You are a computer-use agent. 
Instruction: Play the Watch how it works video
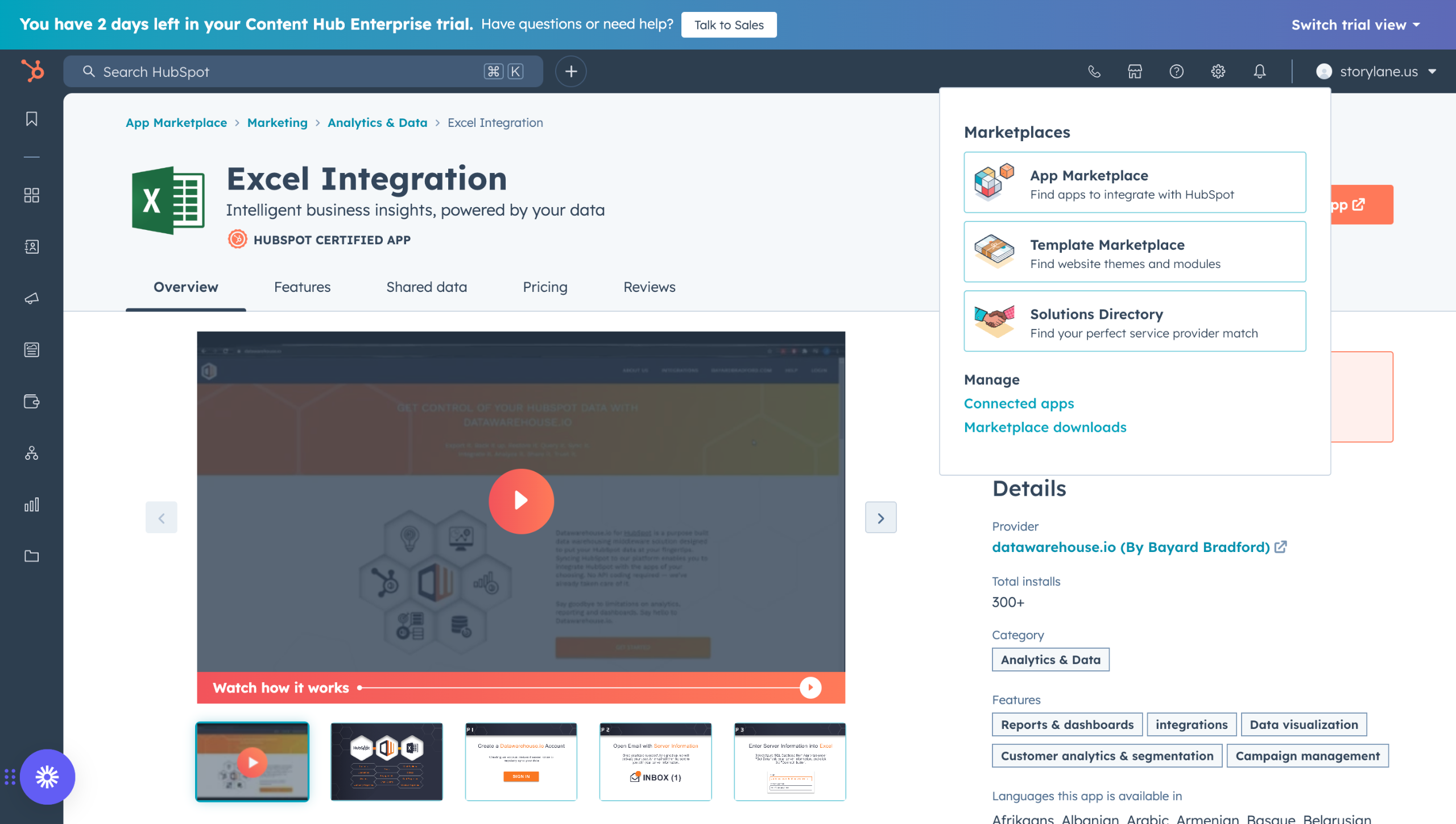tap(521, 501)
